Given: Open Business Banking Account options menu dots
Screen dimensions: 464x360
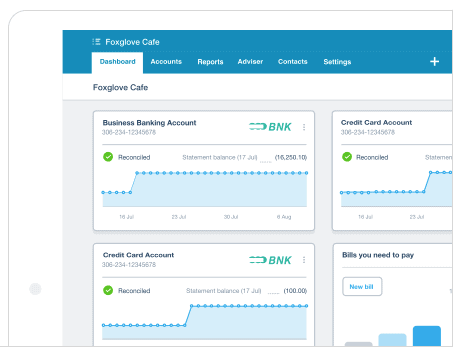Looking at the screenshot, I should pos(304,127).
